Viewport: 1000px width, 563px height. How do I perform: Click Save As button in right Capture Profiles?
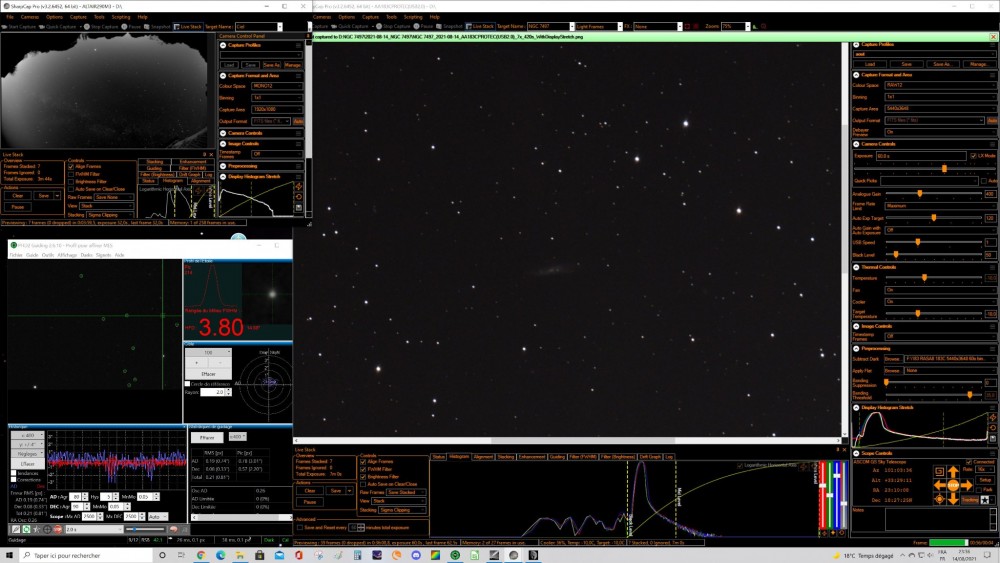click(x=942, y=64)
